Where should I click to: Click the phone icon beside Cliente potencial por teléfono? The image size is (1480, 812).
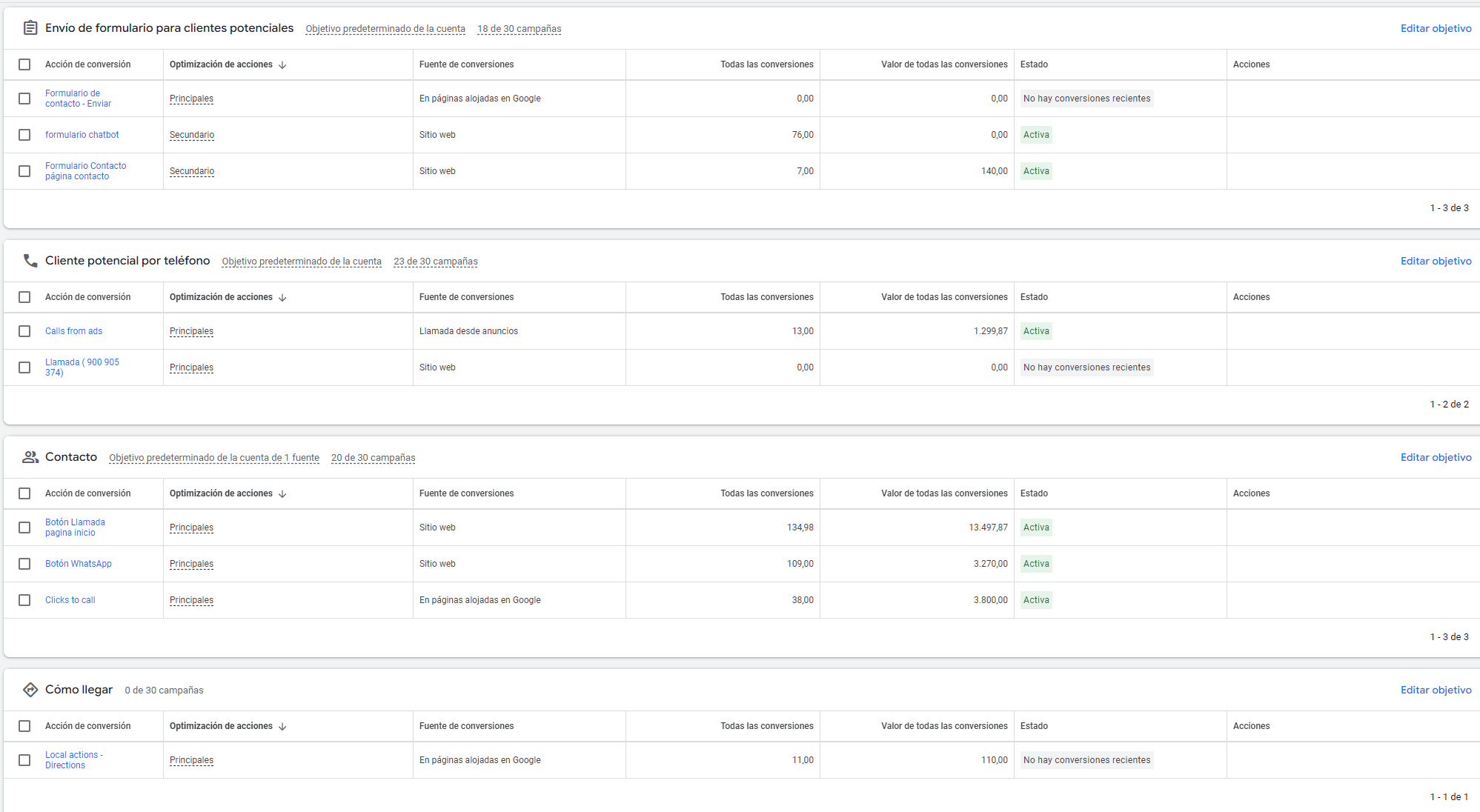(x=30, y=261)
